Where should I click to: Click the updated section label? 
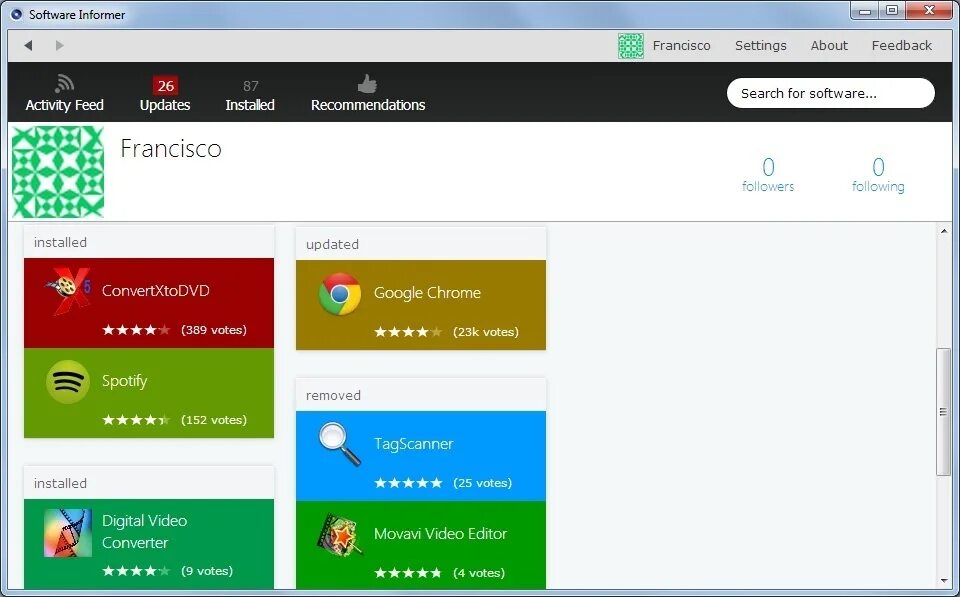[332, 244]
